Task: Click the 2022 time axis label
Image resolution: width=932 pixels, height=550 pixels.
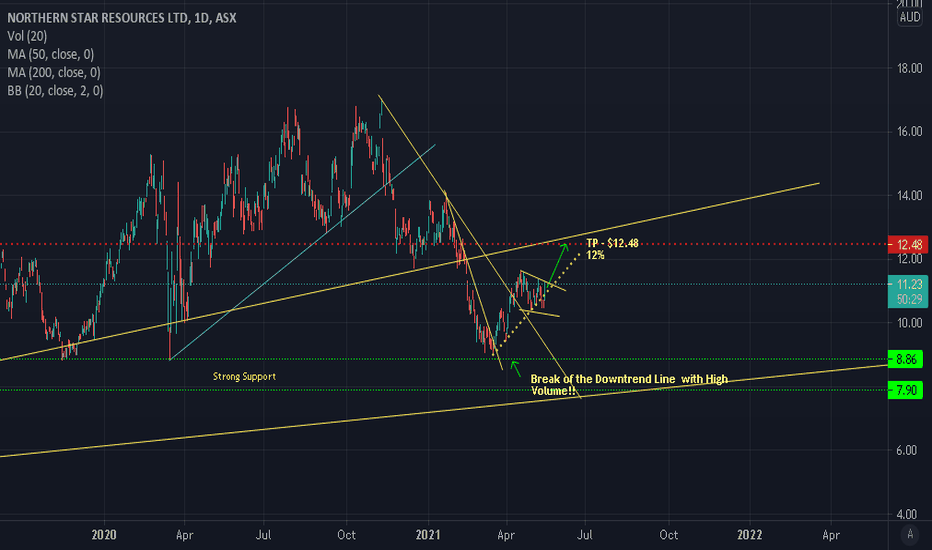Action: tap(750, 535)
